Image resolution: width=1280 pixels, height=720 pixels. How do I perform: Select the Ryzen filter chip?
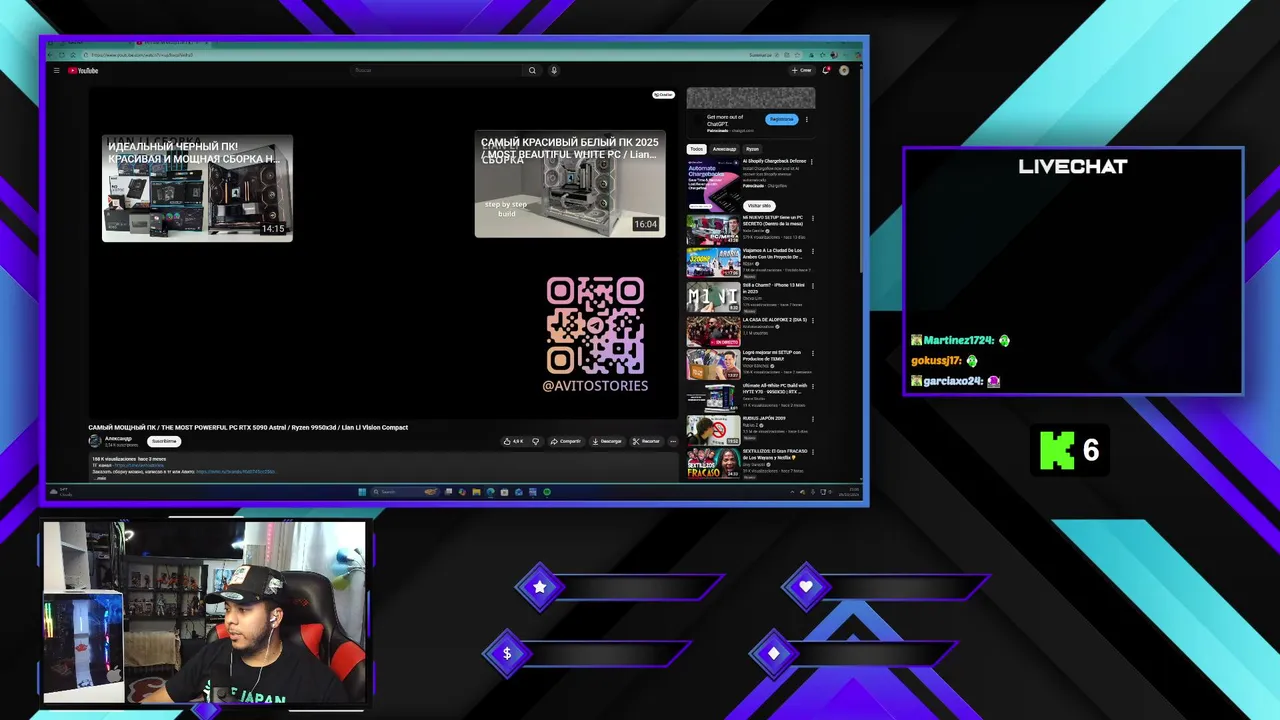point(752,149)
